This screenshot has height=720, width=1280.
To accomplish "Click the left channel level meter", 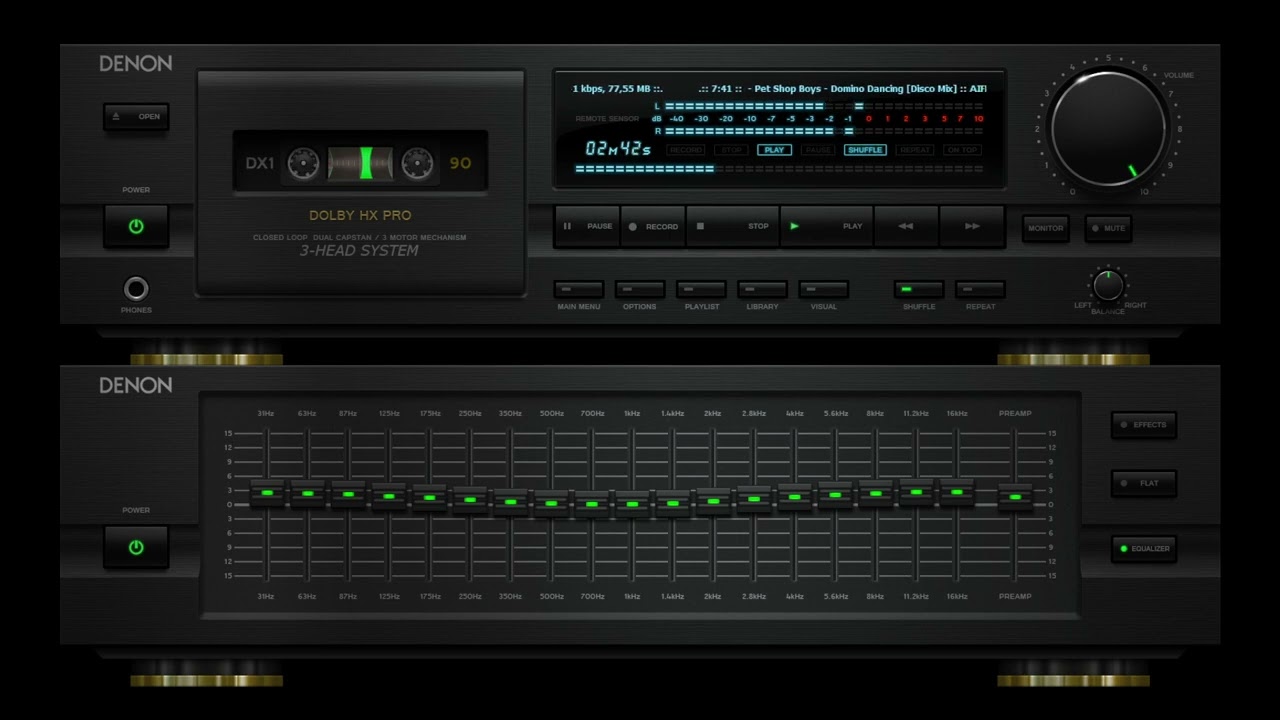I will pyautogui.click(x=824, y=106).
